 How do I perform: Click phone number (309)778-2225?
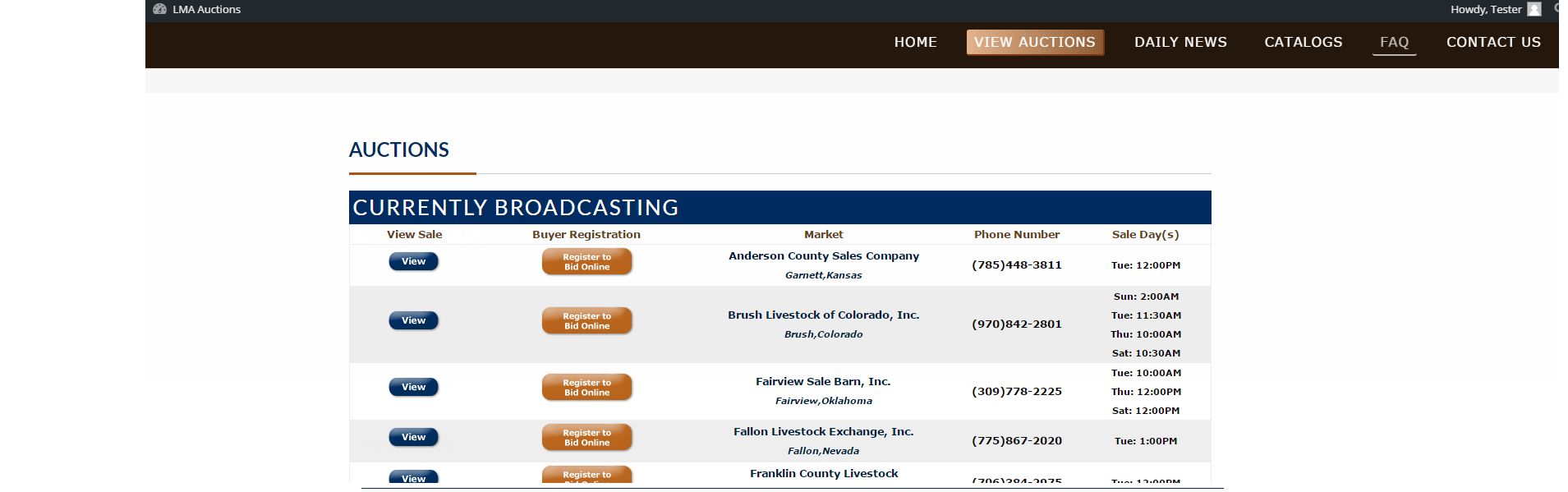click(1017, 392)
